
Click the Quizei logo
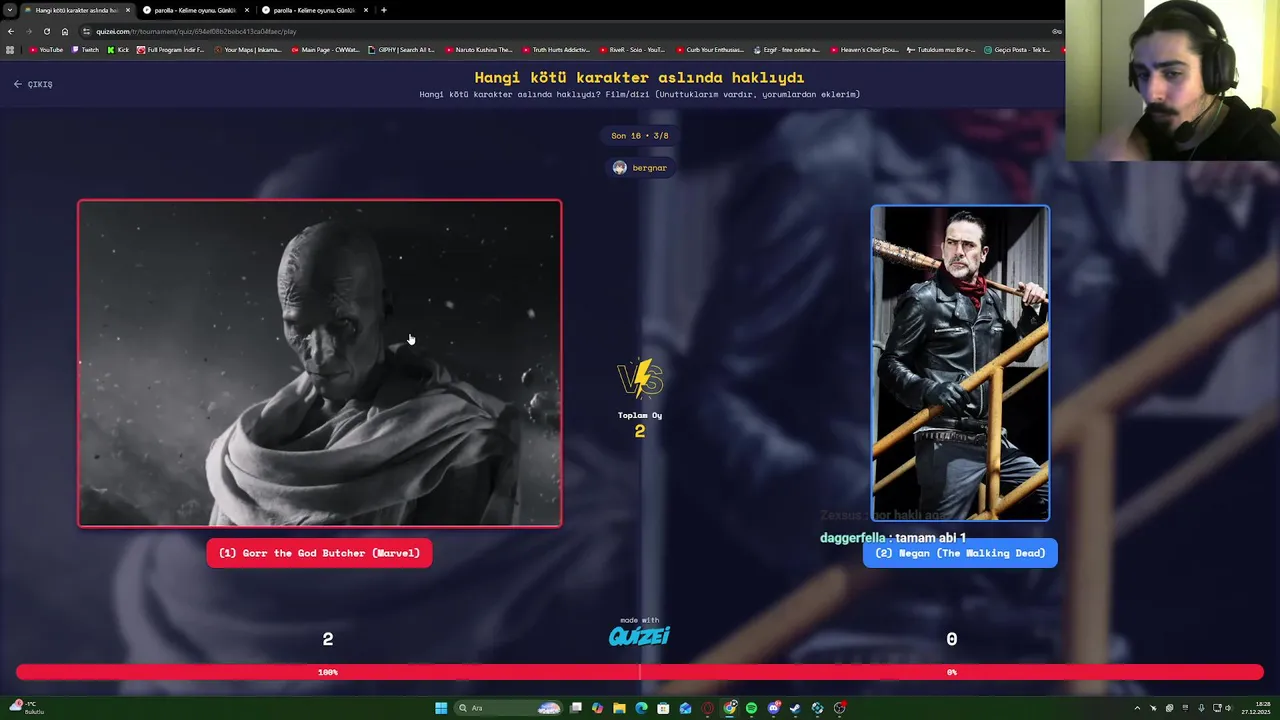pyautogui.click(x=640, y=636)
